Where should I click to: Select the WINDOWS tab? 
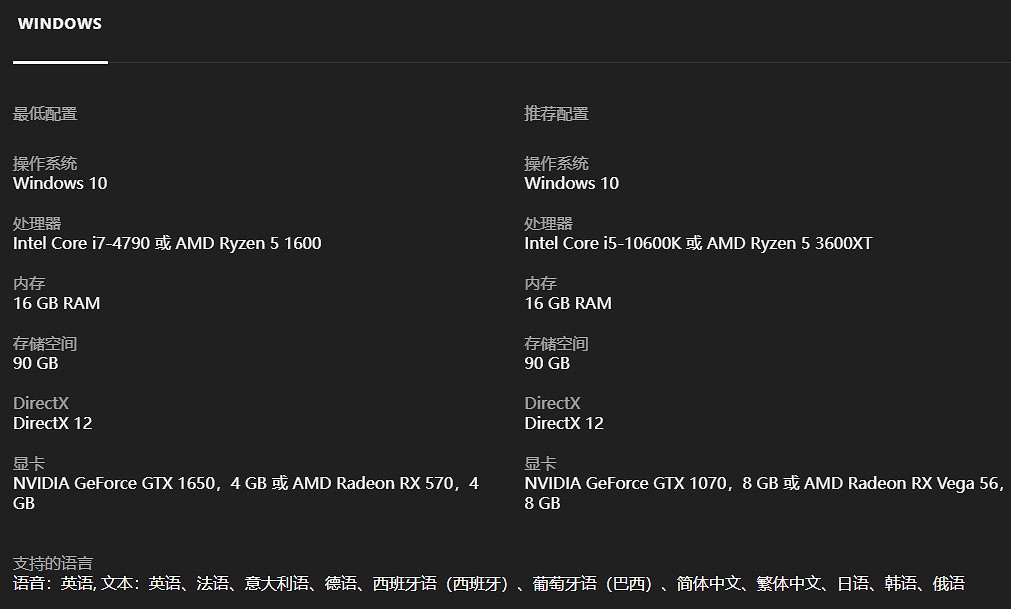coord(60,24)
